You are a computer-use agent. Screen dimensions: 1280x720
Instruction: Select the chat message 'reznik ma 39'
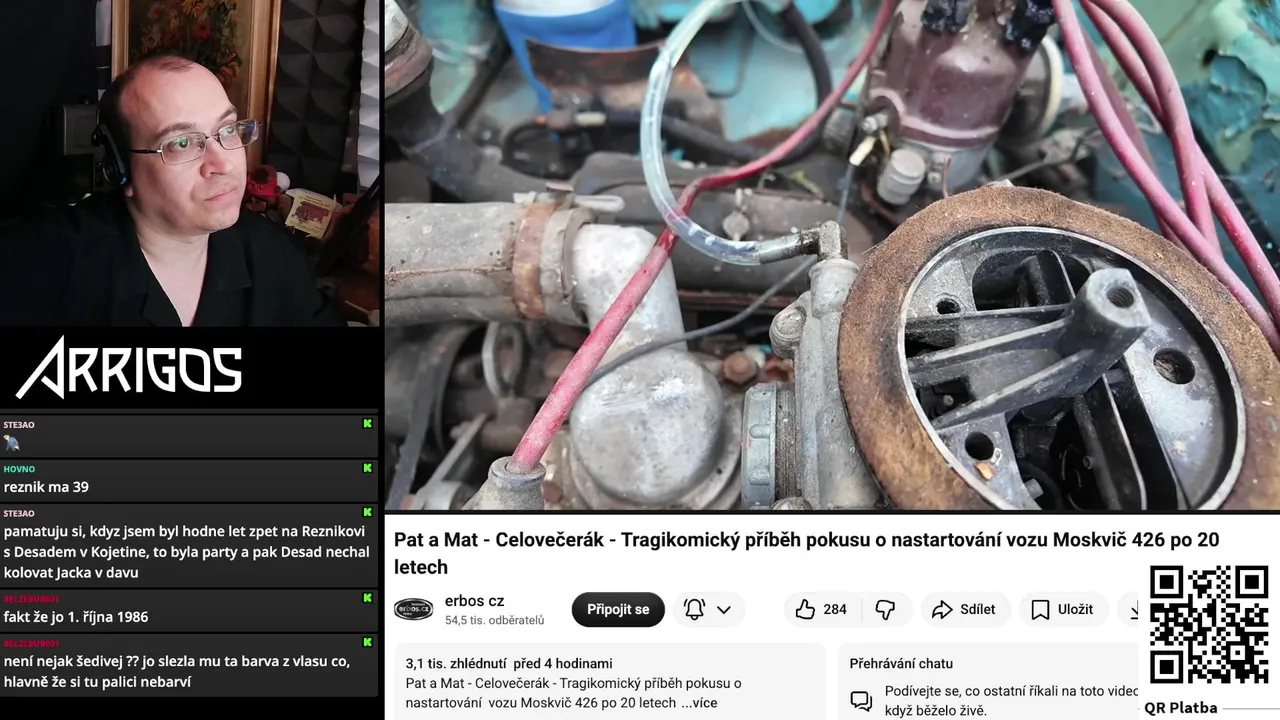[46, 487]
